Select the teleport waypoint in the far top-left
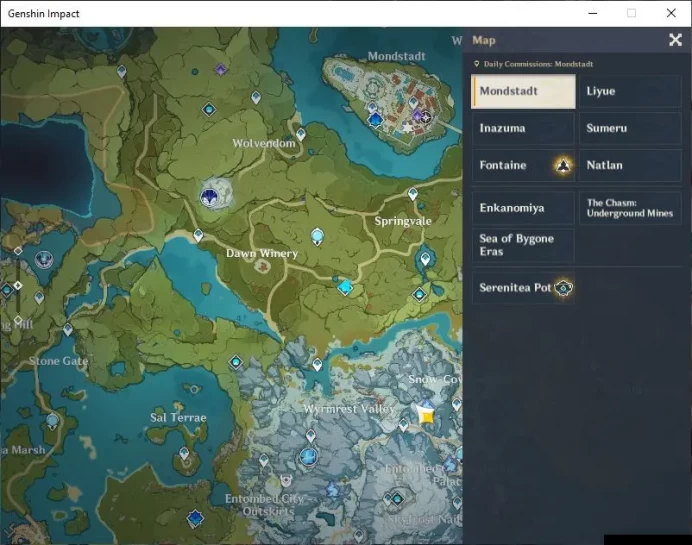This screenshot has height=545, width=692. click(x=122, y=71)
